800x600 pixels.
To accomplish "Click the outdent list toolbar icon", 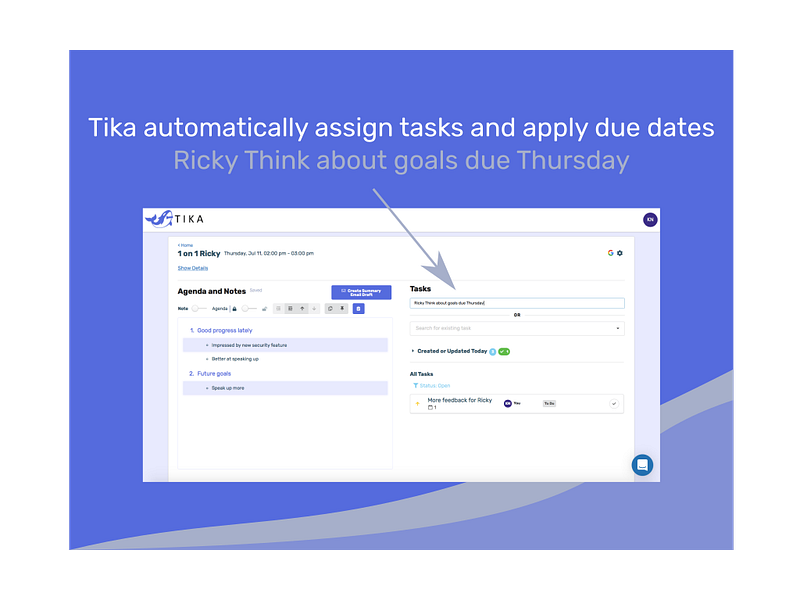I will click(279, 309).
